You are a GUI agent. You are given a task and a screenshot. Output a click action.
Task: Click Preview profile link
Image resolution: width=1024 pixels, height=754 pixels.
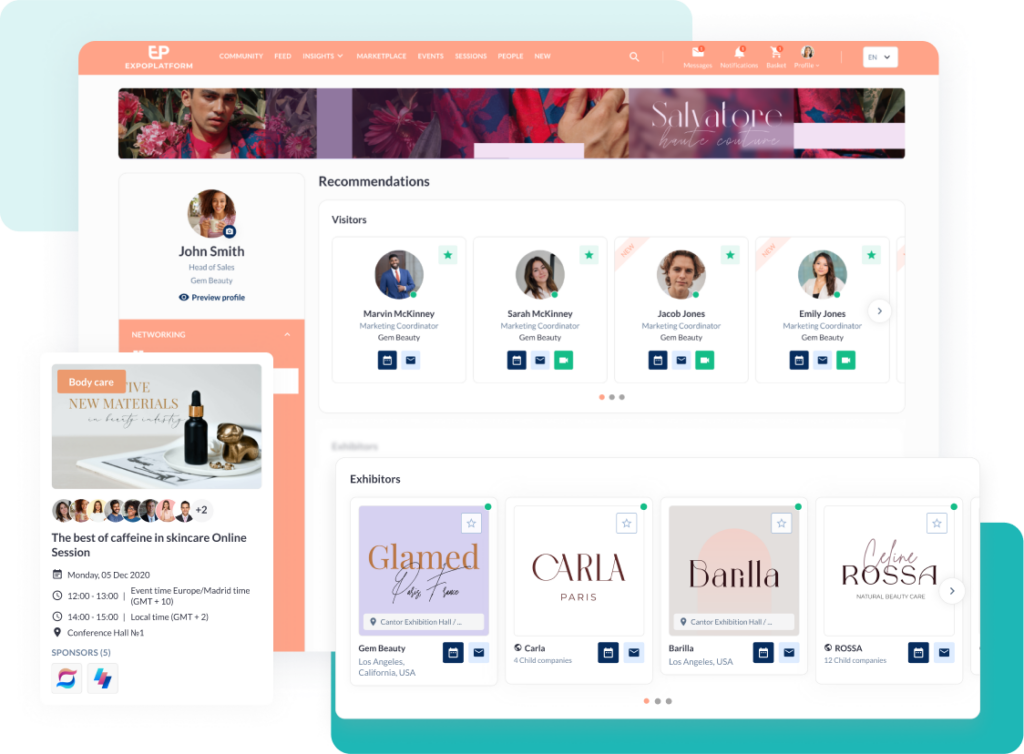point(212,298)
